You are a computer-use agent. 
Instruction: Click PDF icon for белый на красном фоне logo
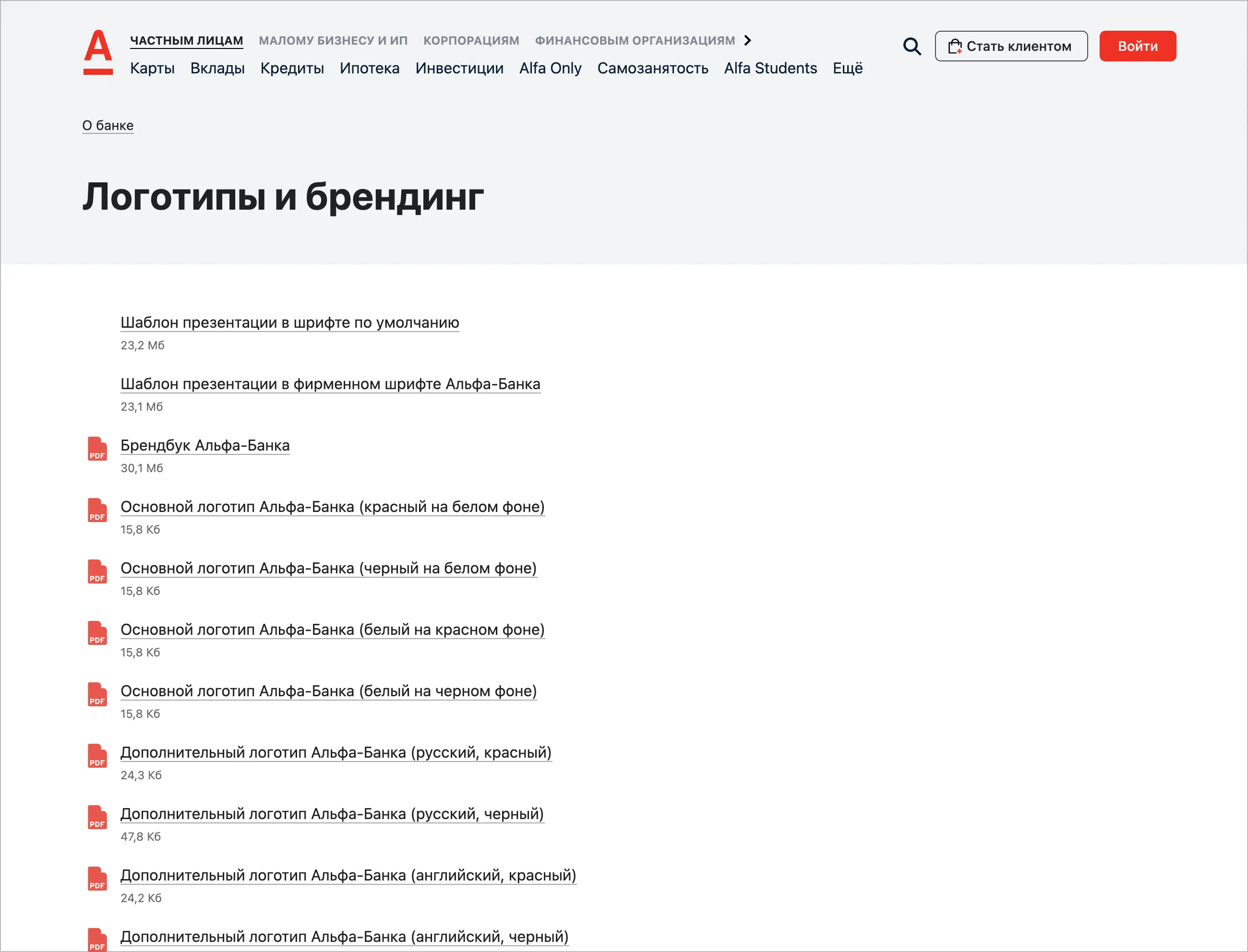(x=97, y=633)
